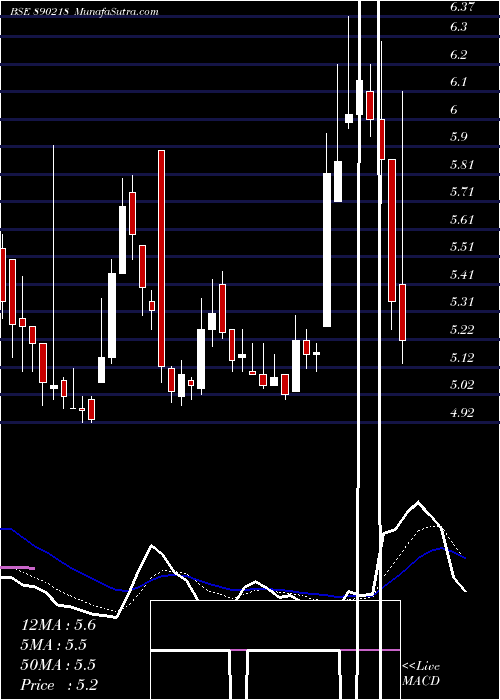
Task: Click the 5MA : 5.5 readout
Action: pyautogui.click(x=54, y=645)
